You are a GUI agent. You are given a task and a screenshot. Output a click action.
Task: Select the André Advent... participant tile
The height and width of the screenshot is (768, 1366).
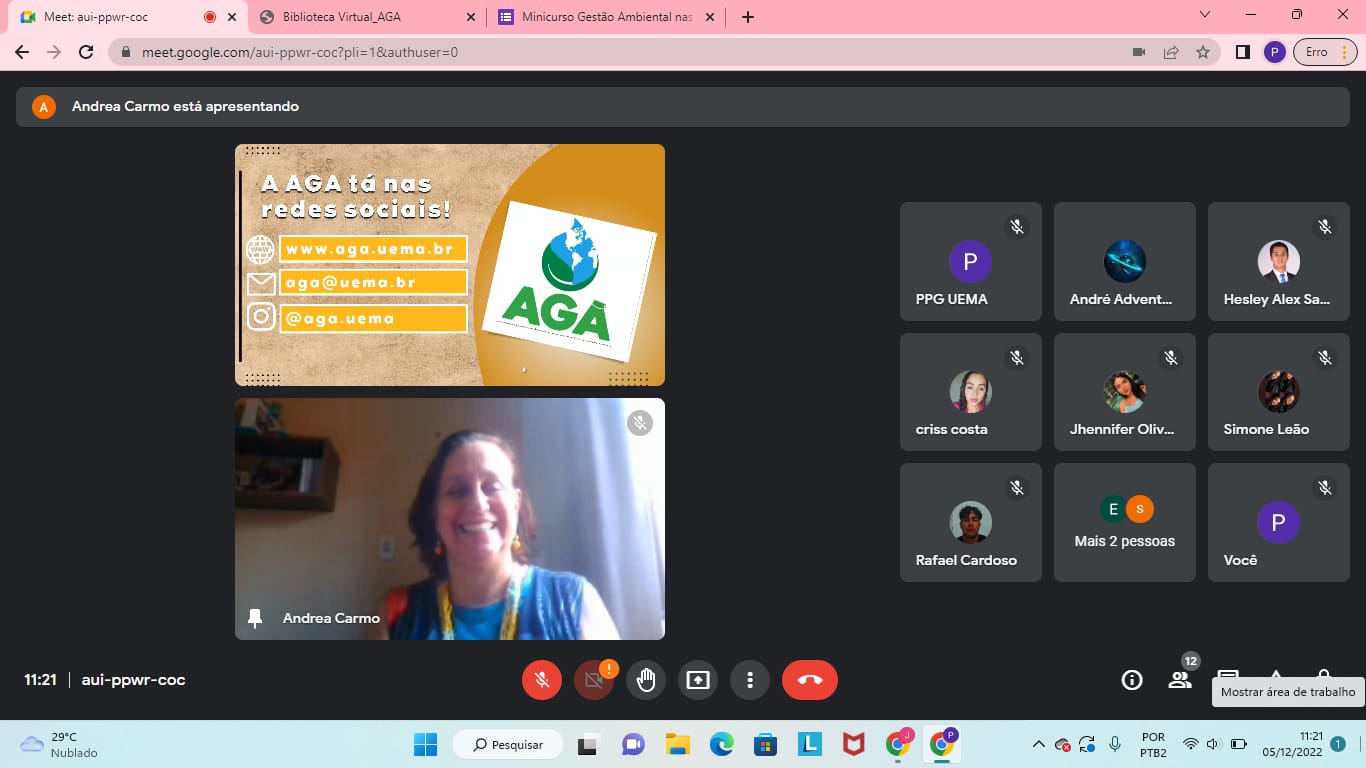pyautogui.click(x=1125, y=261)
